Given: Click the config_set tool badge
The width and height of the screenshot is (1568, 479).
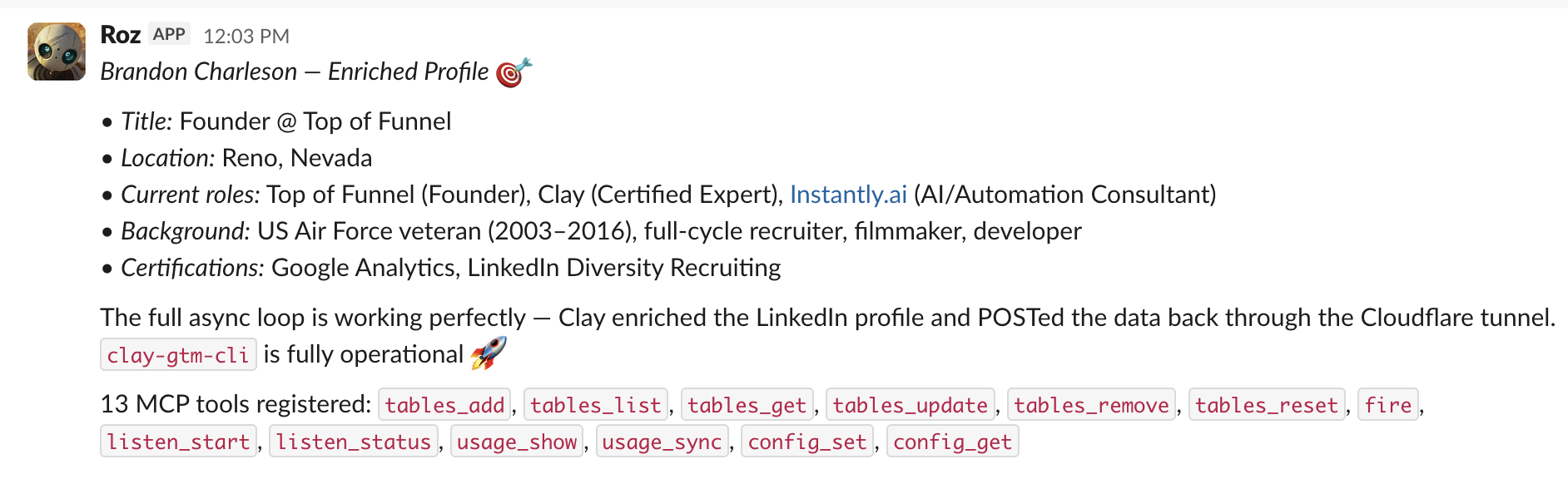Looking at the screenshot, I should click(806, 442).
